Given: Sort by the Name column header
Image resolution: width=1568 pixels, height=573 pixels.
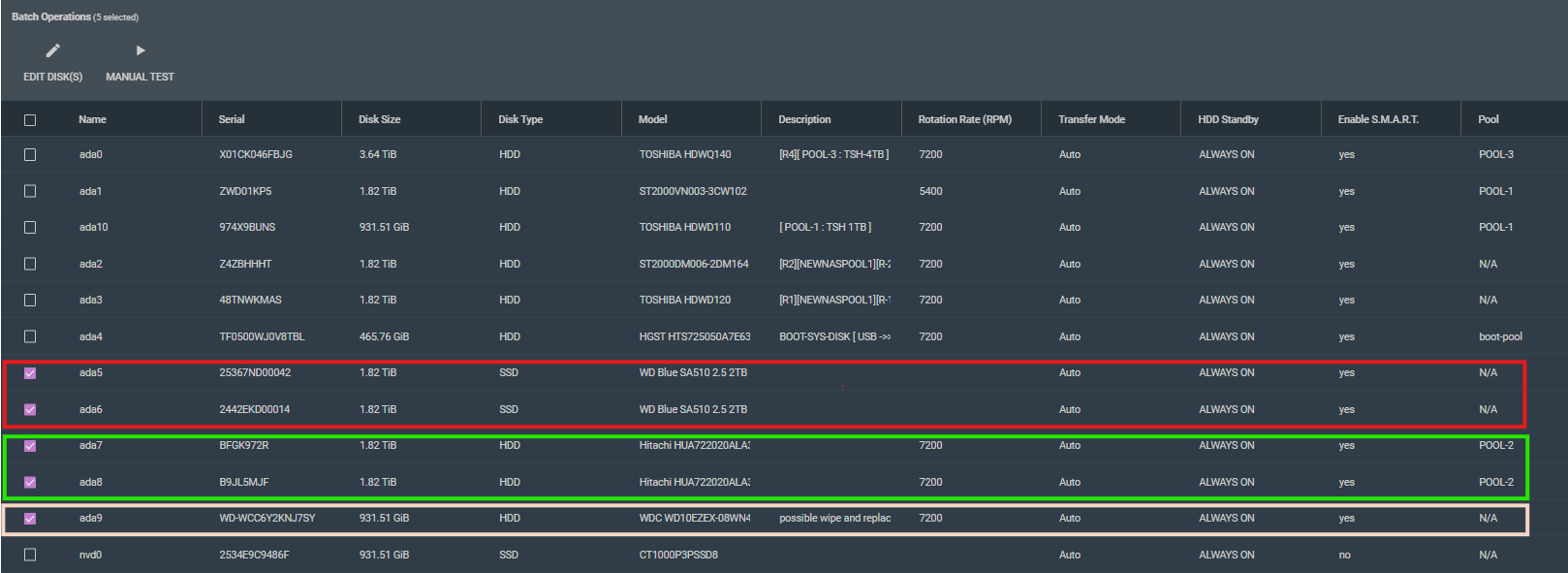Looking at the screenshot, I should pos(92,120).
